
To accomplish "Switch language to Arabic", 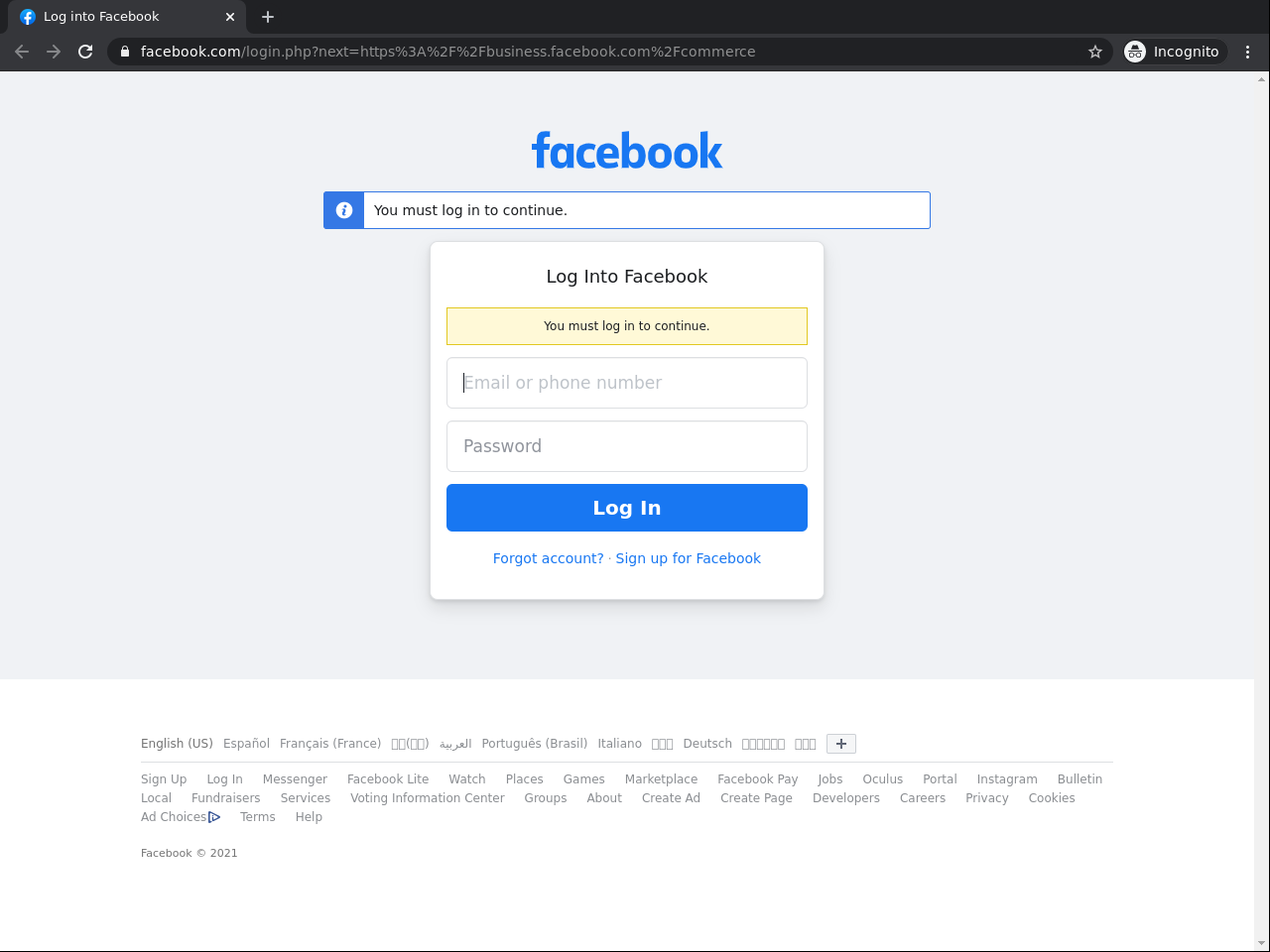I will tap(455, 744).
